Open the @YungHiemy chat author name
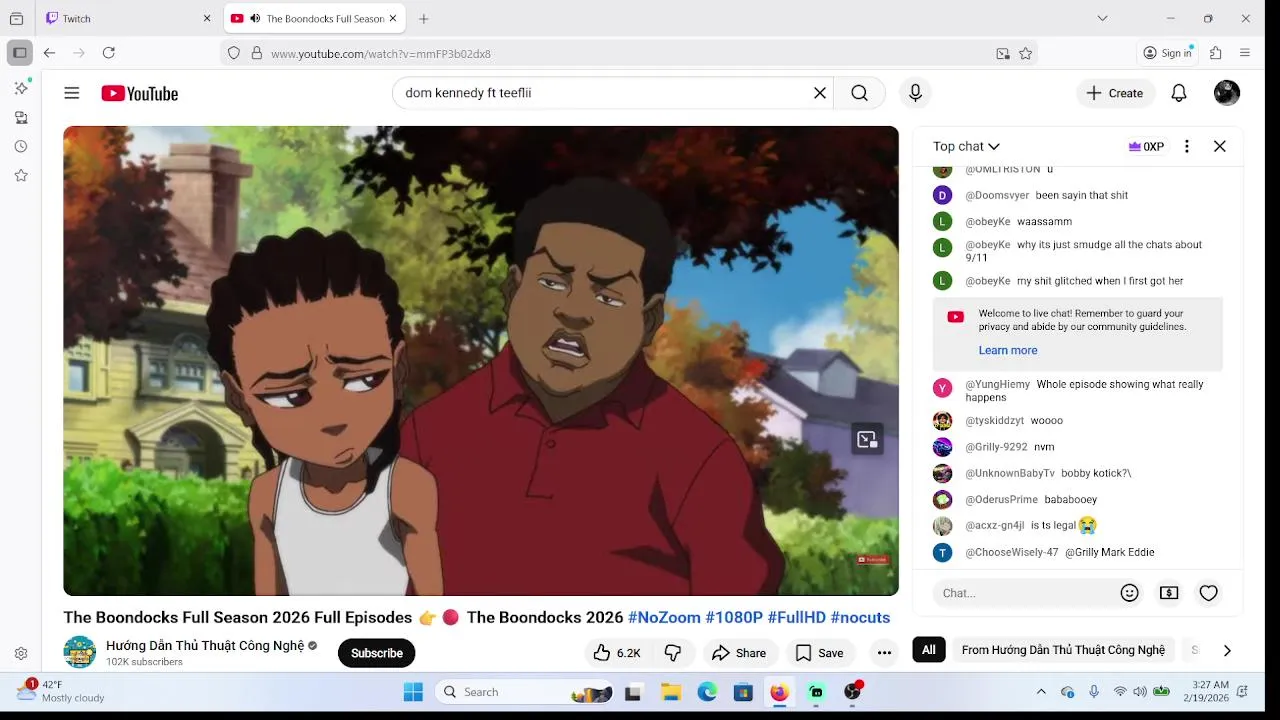This screenshot has width=1280, height=720. [997, 384]
